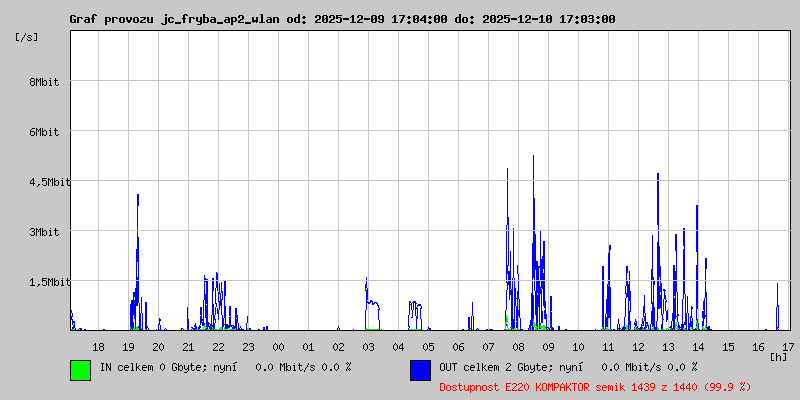The height and width of the screenshot is (400, 800).
Task: Click hour '05' on the time axis
Action: (429, 347)
